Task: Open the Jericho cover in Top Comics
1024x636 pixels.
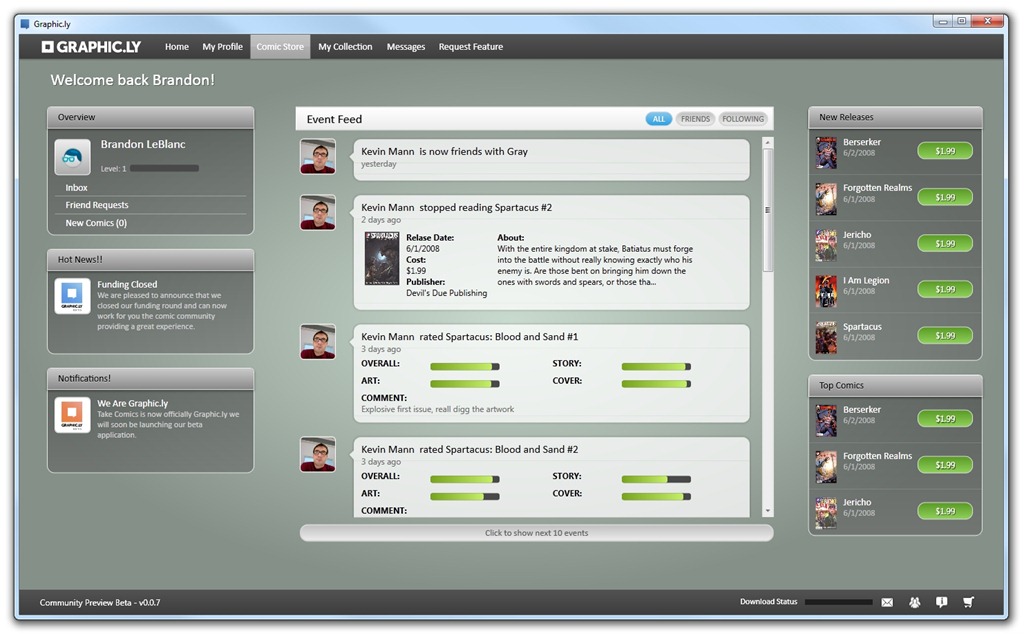Action: 826,513
